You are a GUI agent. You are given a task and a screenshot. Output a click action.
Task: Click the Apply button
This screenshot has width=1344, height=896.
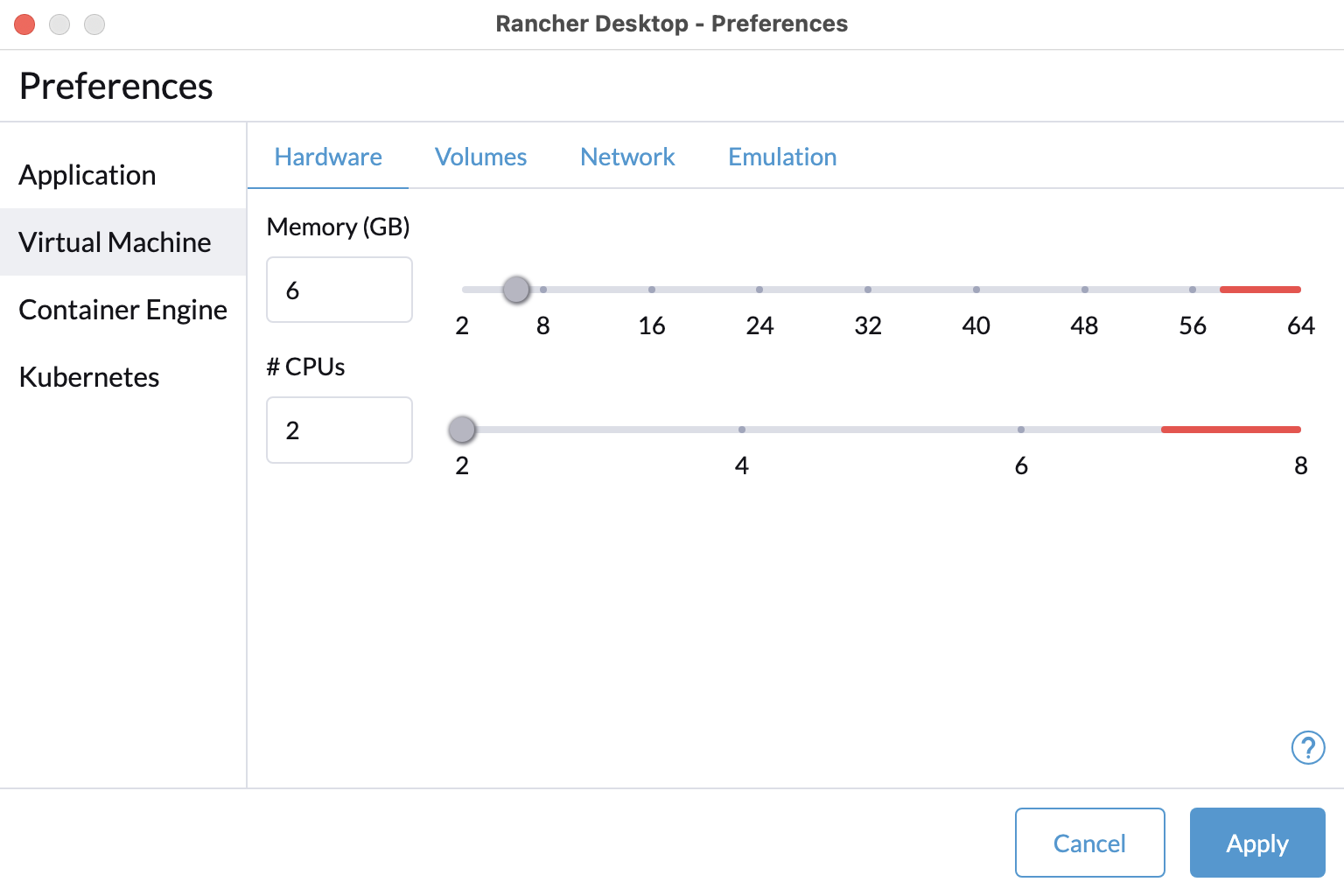pos(1257,843)
